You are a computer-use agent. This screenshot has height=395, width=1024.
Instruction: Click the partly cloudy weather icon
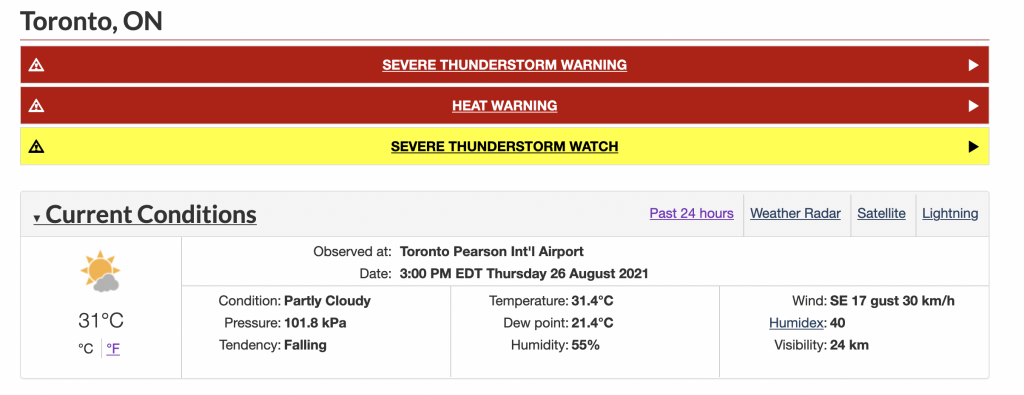(100, 270)
